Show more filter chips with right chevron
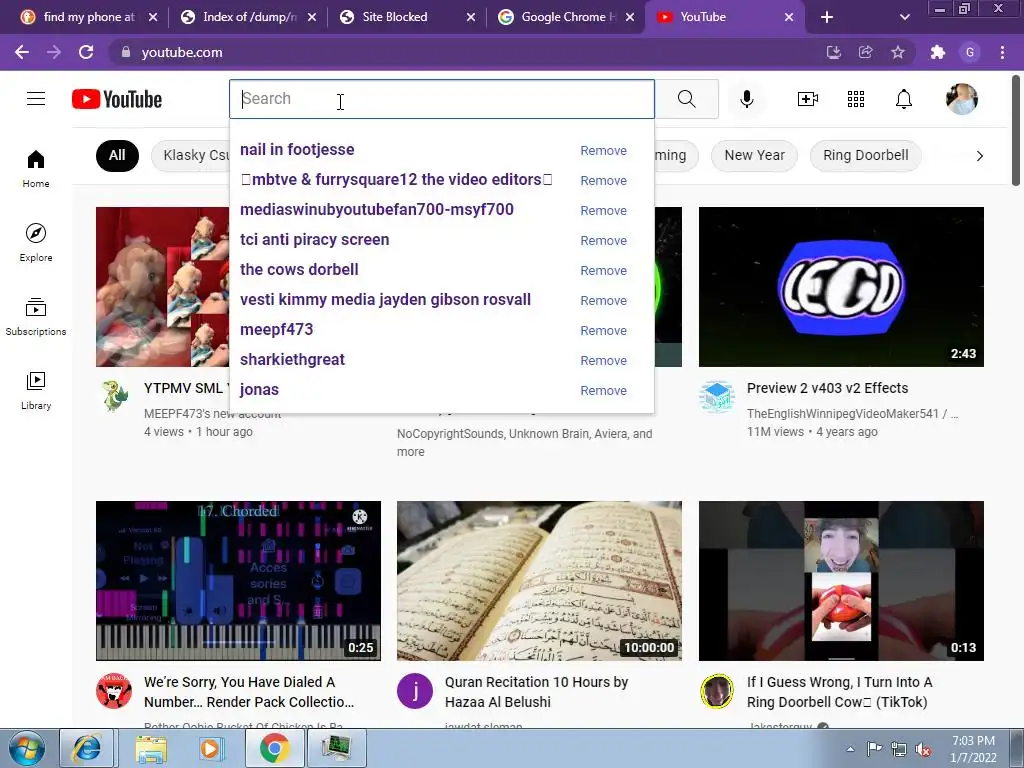The height and width of the screenshot is (768, 1024). (x=980, y=155)
